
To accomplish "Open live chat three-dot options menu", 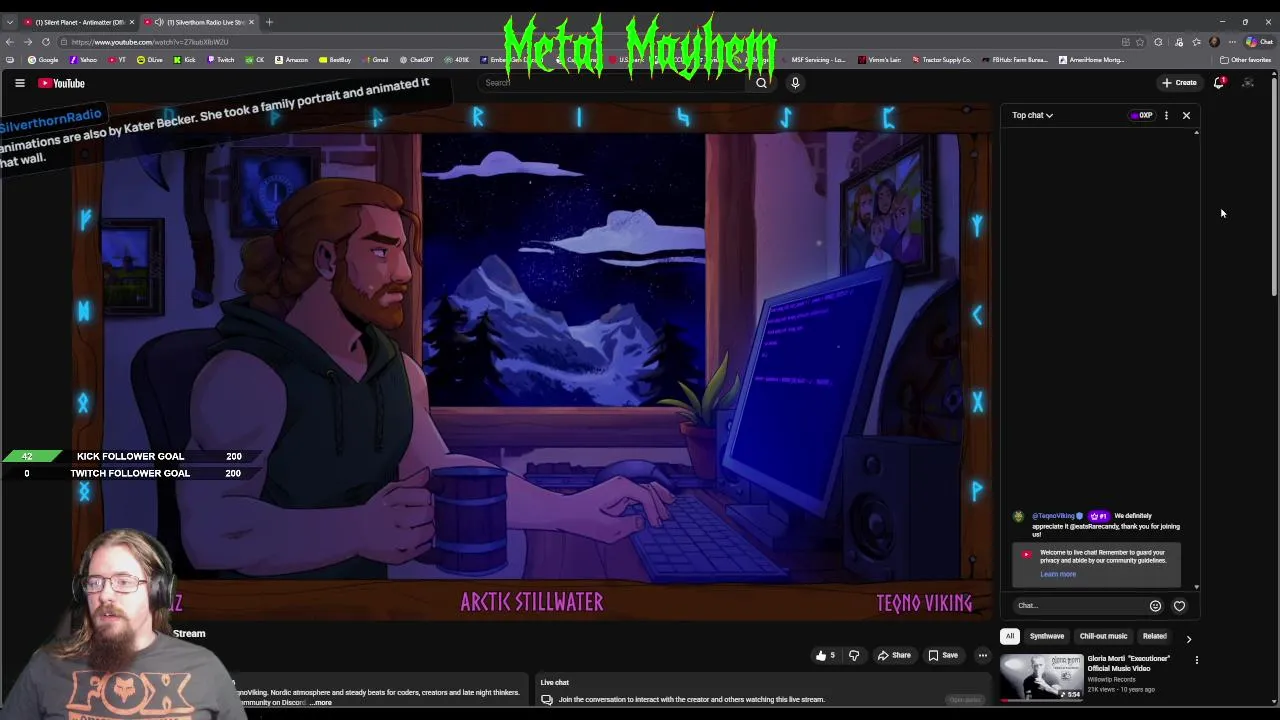I will pyautogui.click(x=1166, y=115).
